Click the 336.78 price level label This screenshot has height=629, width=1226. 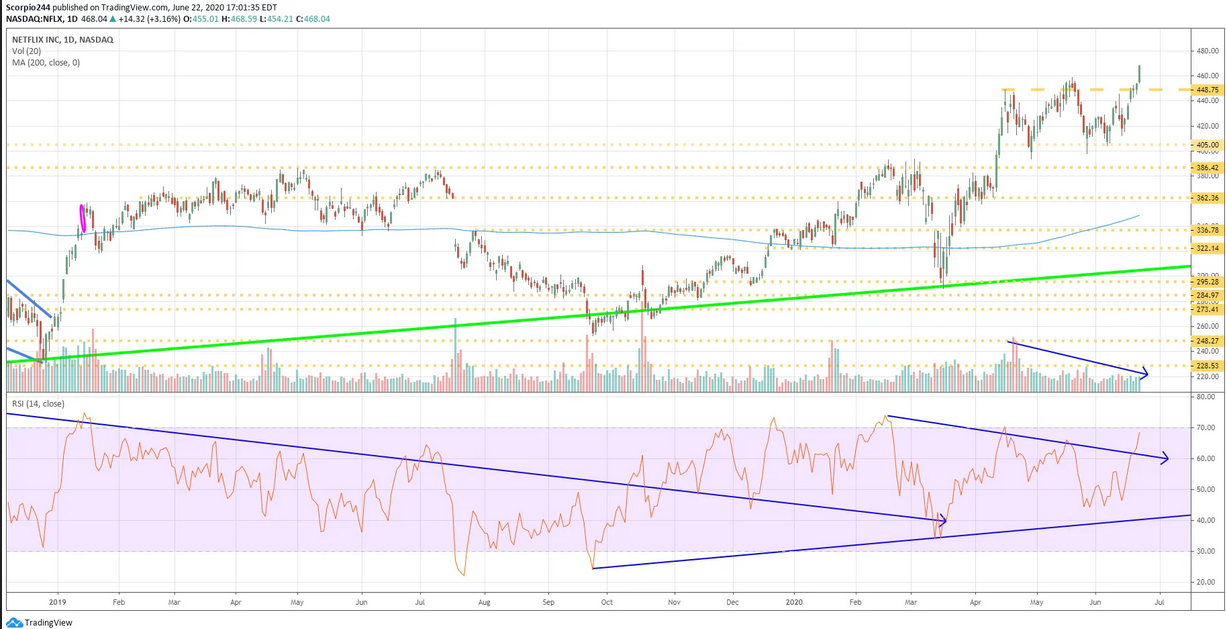coord(1206,230)
